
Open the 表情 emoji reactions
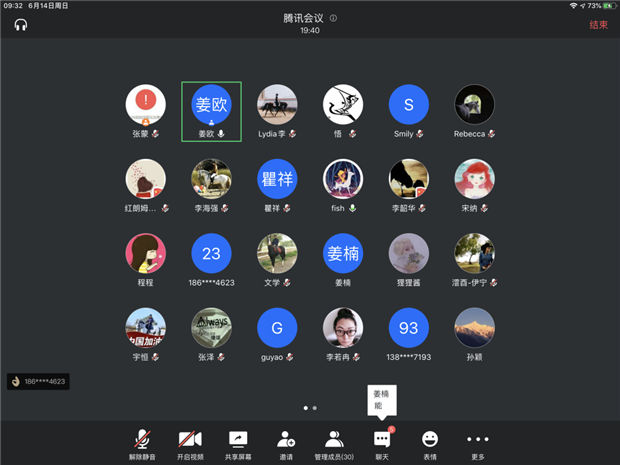coord(430,444)
